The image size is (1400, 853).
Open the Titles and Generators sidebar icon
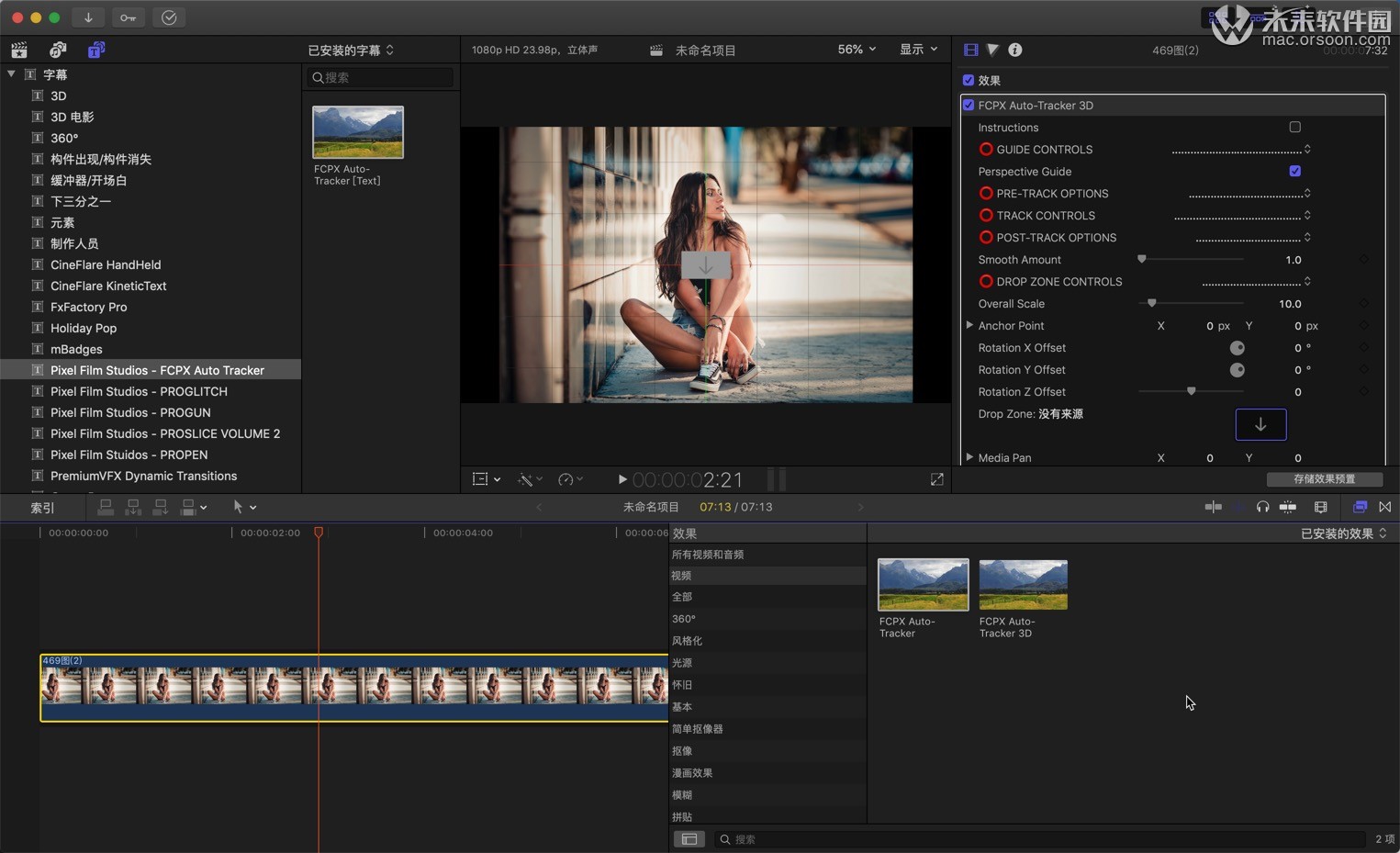point(95,50)
